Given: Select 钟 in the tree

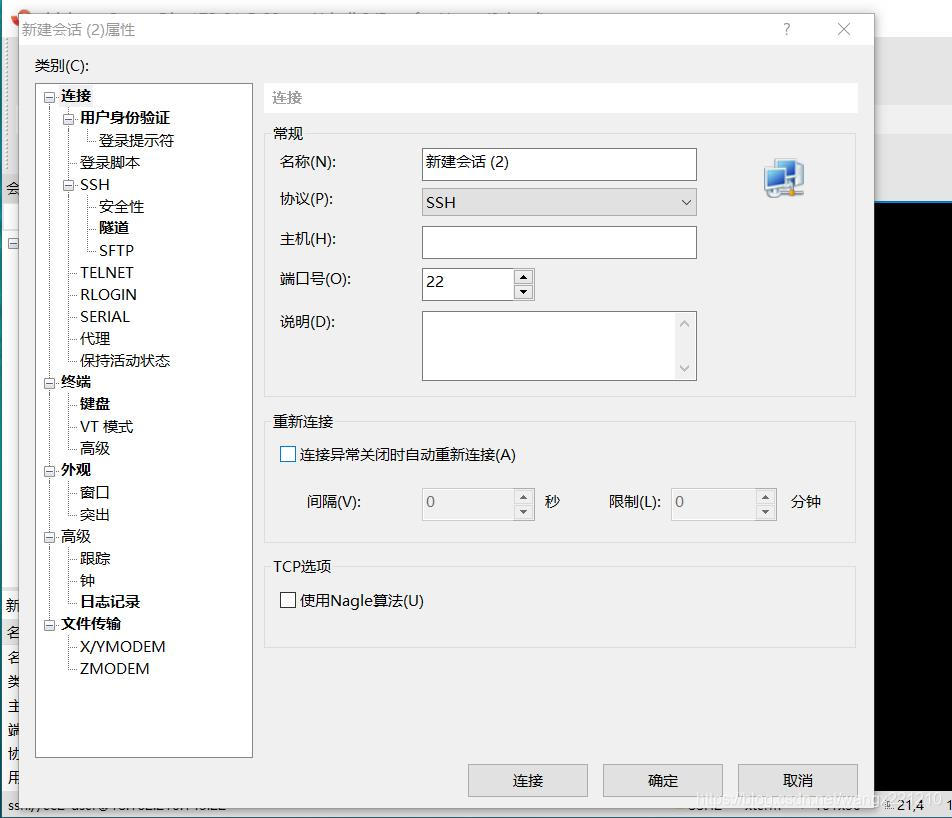Looking at the screenshot, I should (x=87, y=580).
